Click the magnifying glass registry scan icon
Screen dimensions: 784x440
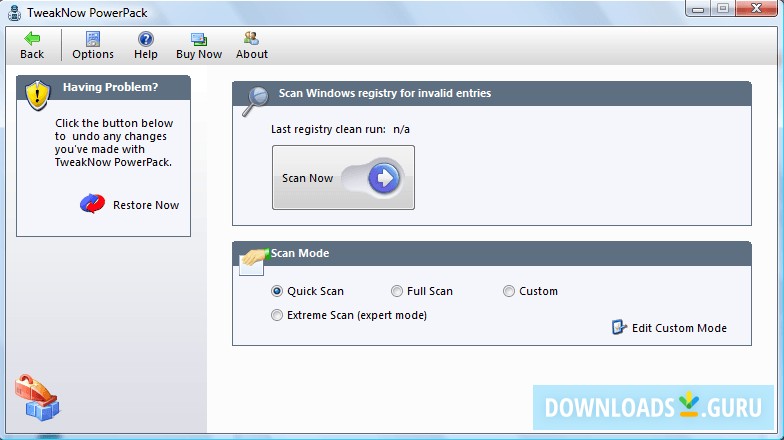[255, 102]
